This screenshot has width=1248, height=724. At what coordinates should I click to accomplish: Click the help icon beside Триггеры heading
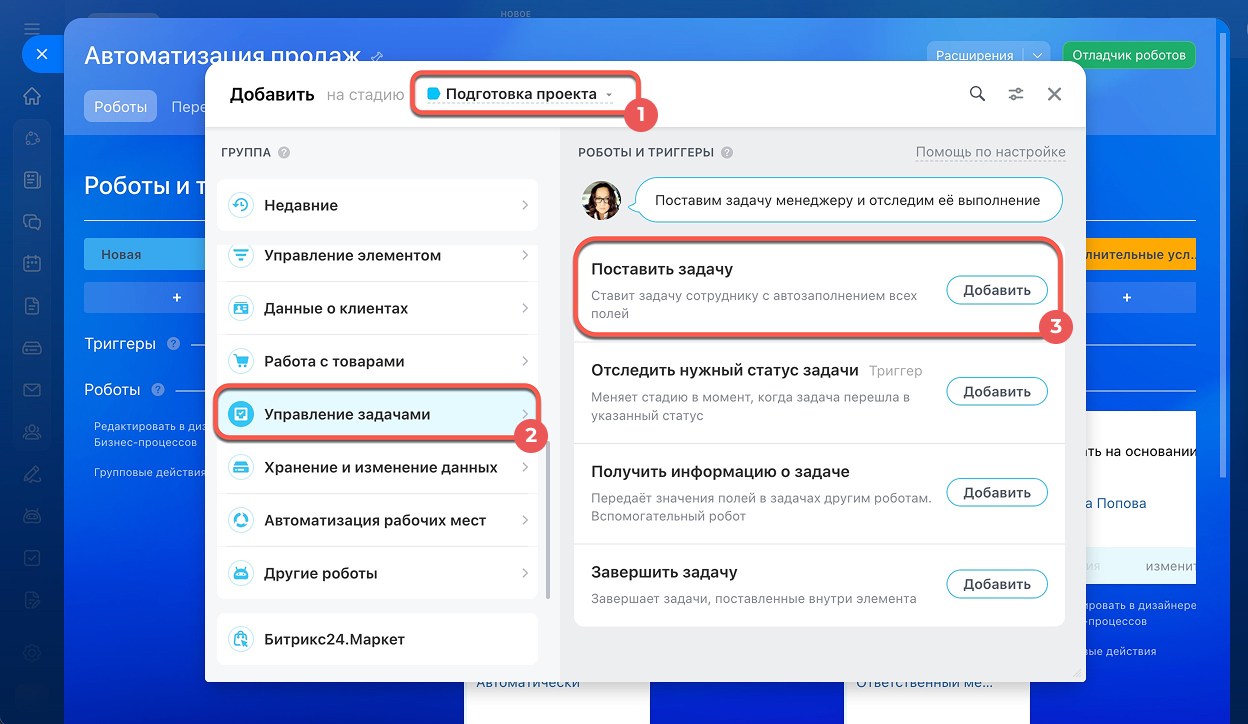coord(173,344)
